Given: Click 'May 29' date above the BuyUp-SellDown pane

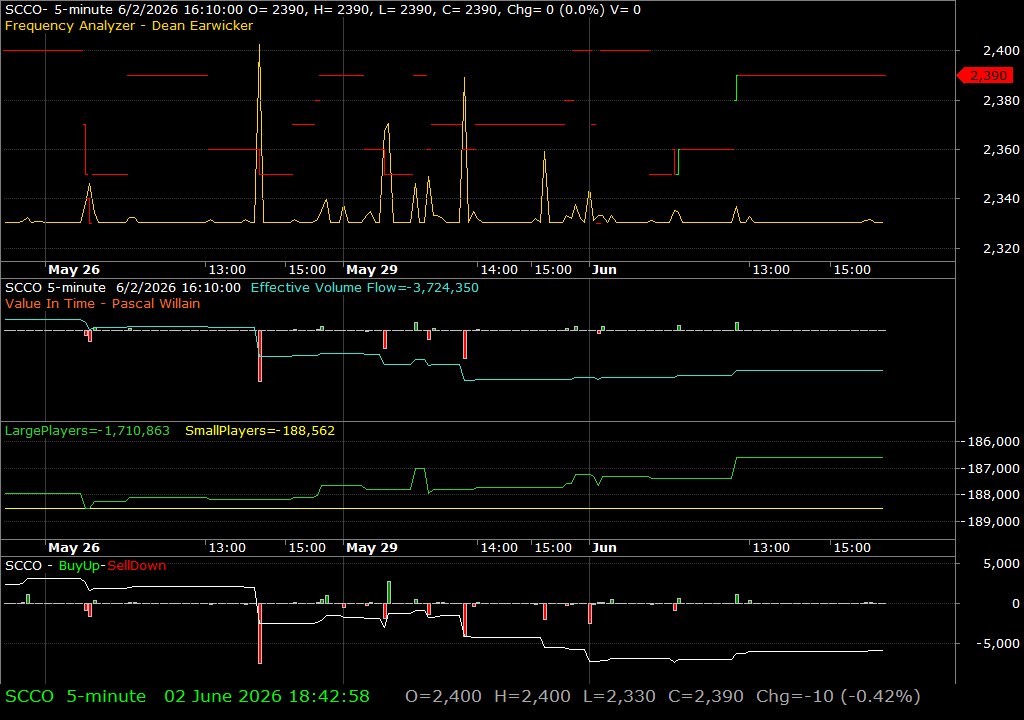Looking at the screenshot, I should click(372, 548).
